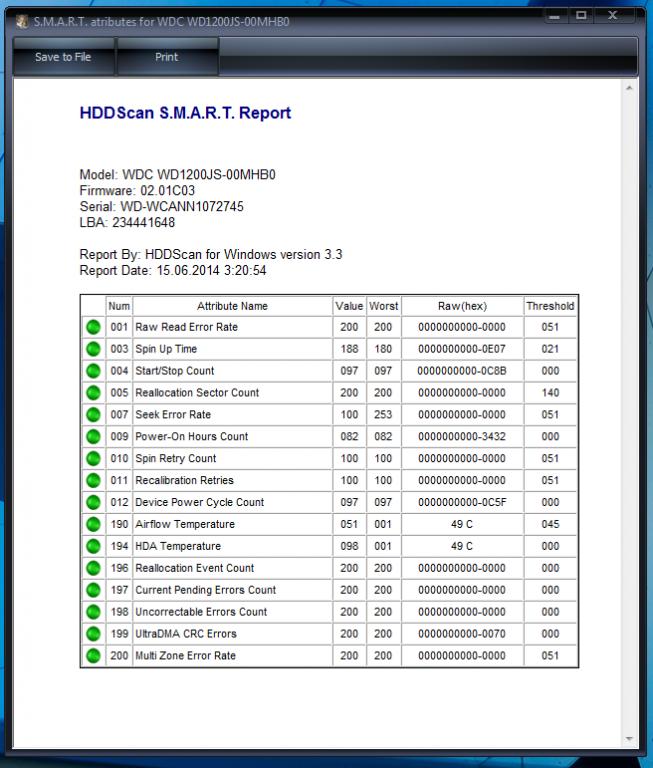653x768 pixels.
Task: Select green indicator beside Reallocation Sector Count
Action: [x=93, y=393]
